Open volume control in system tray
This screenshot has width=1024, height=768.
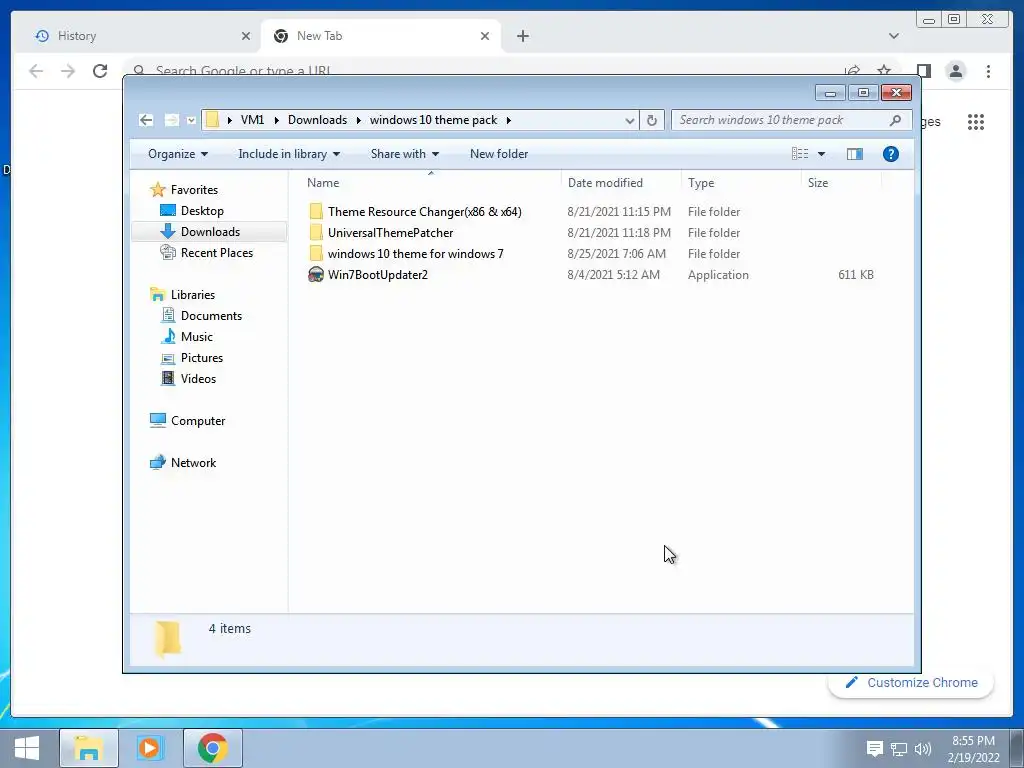(923, 749)
